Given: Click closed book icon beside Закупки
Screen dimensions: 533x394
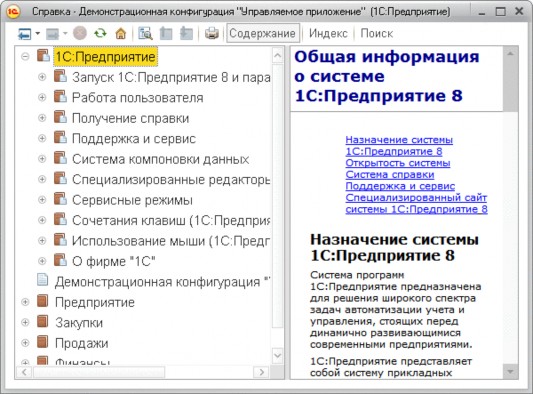Looking at the screenshot, I should [x=42, y=321].
